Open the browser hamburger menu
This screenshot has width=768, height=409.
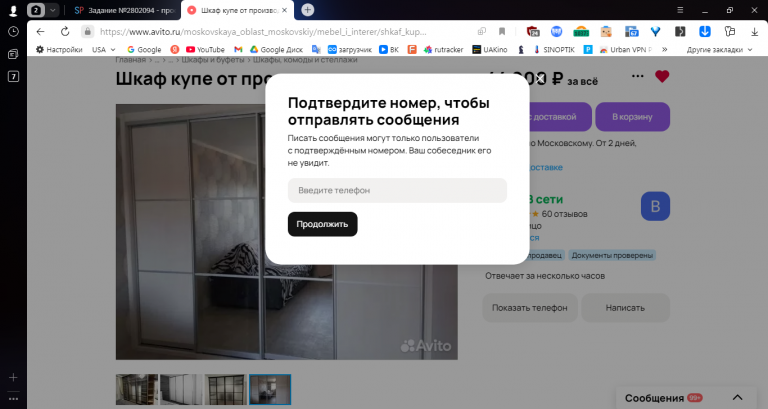point(680,10)
